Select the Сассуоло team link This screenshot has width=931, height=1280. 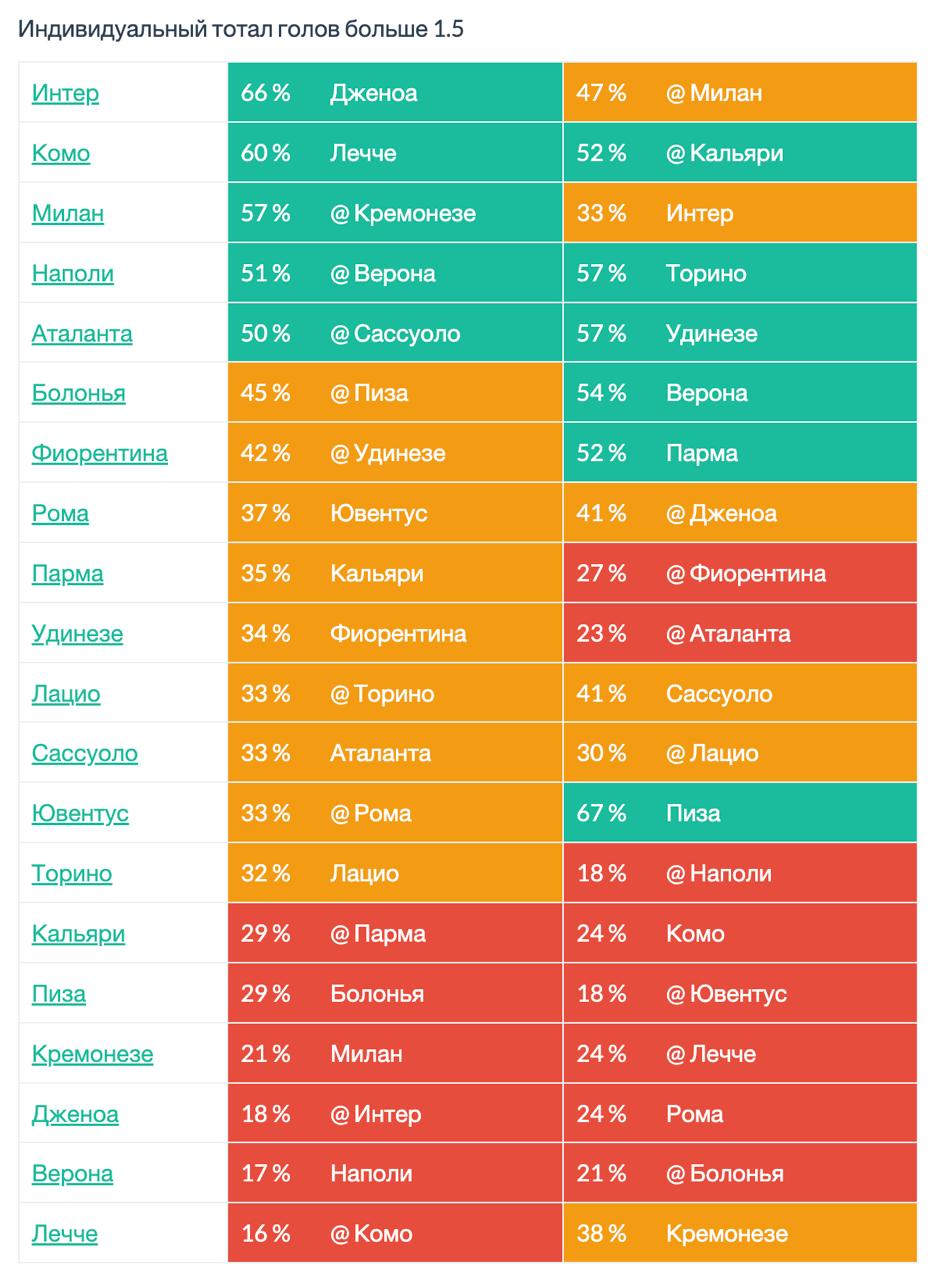click(84, 753)
